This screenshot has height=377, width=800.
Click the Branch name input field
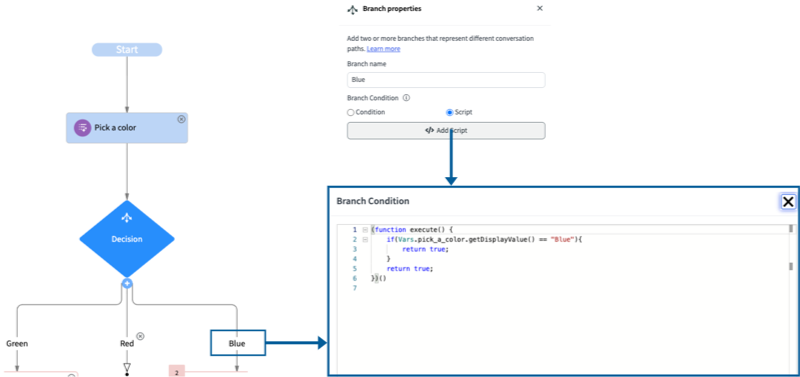pos(446,80)
